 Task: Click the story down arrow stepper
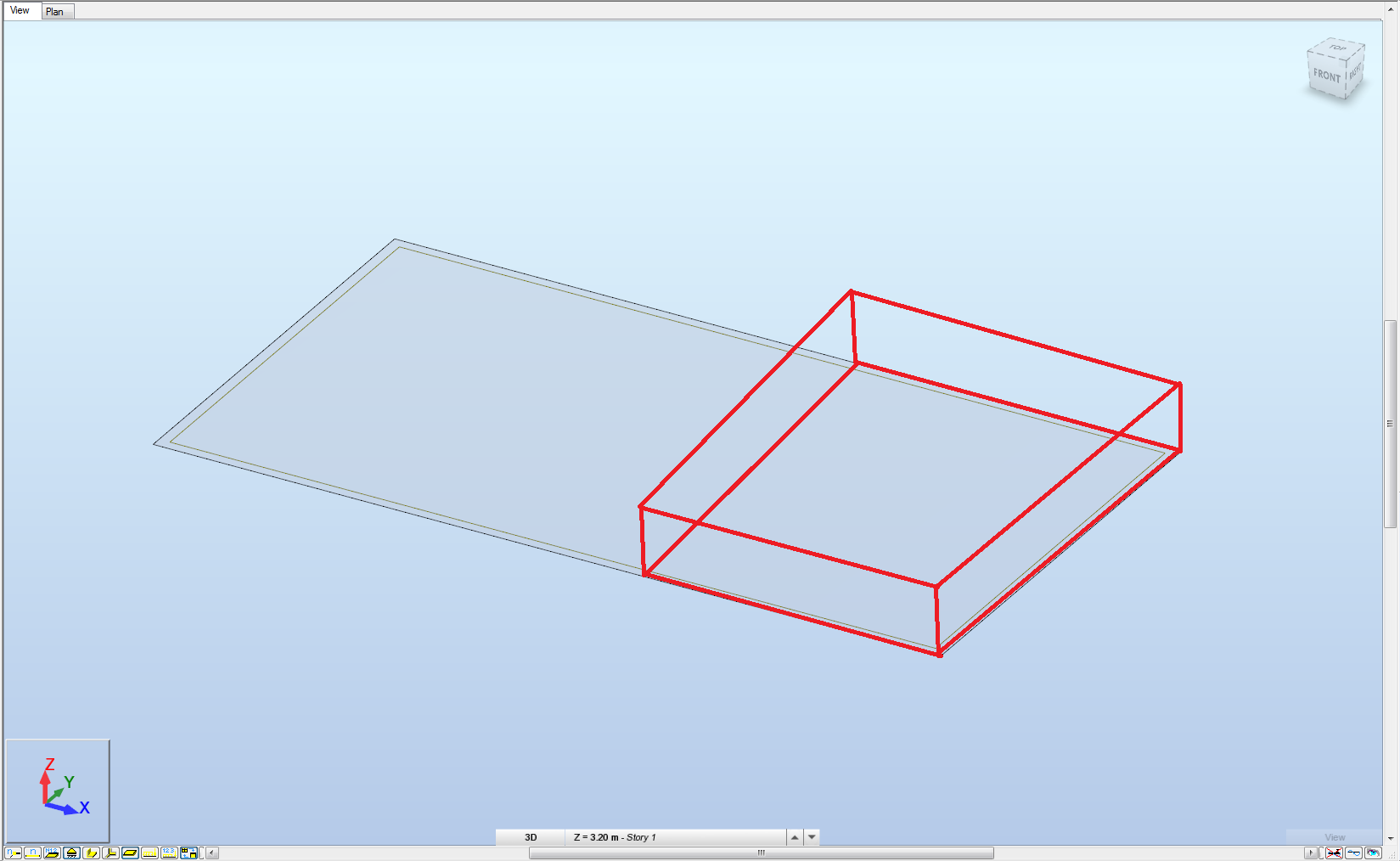812,837
